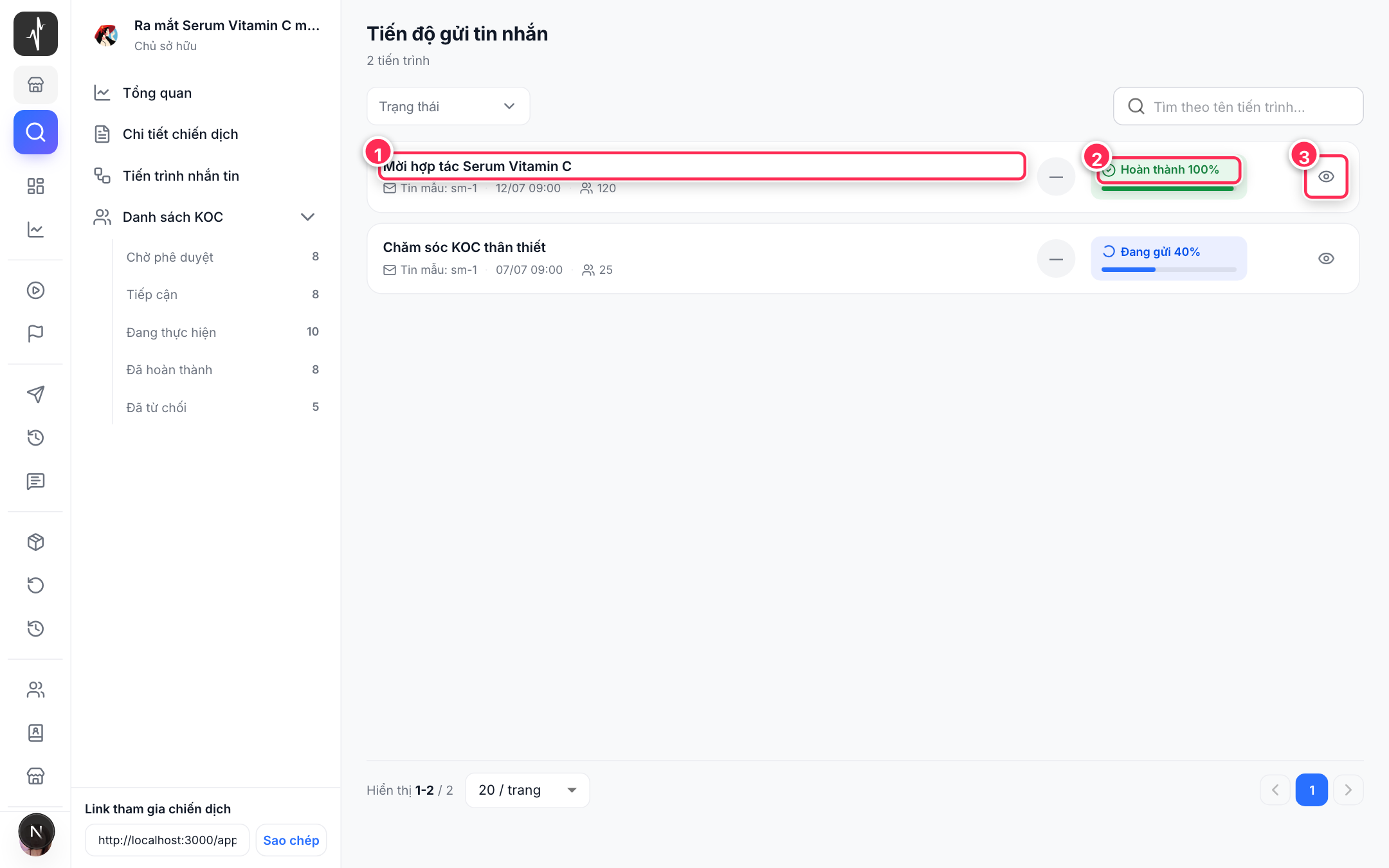Click the package box icon
Image resolution: width=1389 pixels, height=868 pixels.
(x=35, y=542)
